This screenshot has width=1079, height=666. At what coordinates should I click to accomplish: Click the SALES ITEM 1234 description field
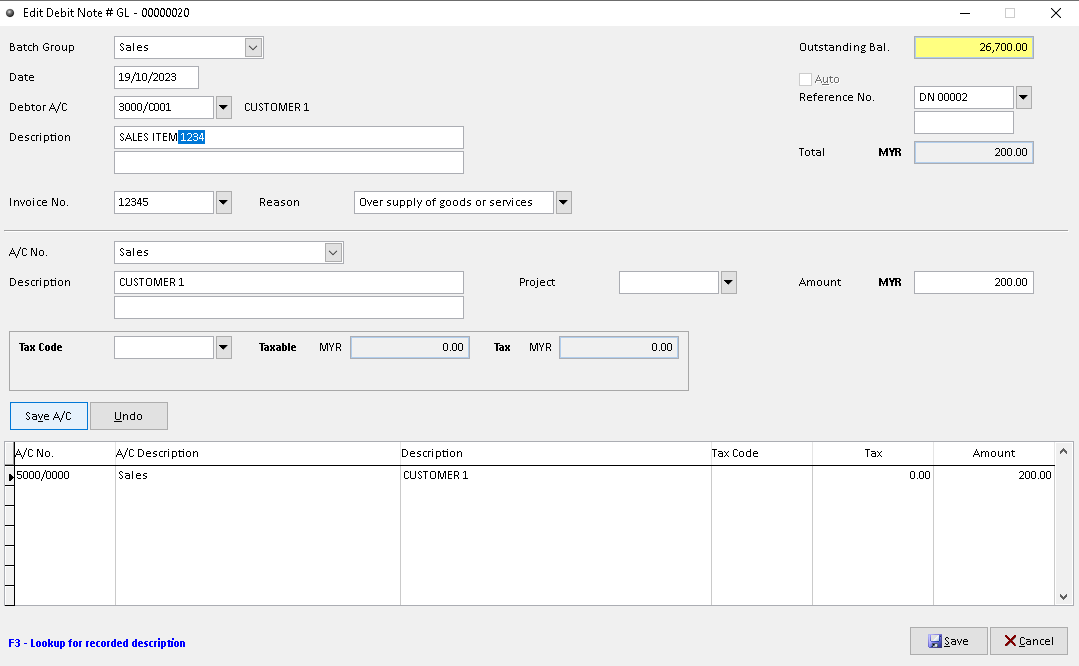click(288, 137)
